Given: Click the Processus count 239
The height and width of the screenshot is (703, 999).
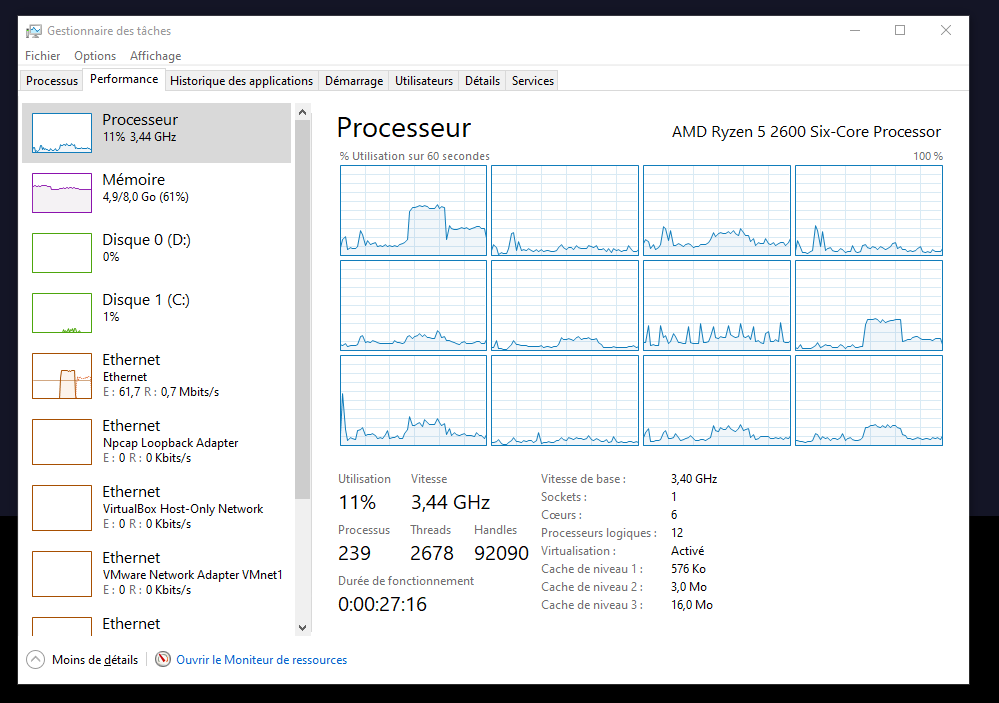Looking at the screenshot, I should click(x=354, y=553).
